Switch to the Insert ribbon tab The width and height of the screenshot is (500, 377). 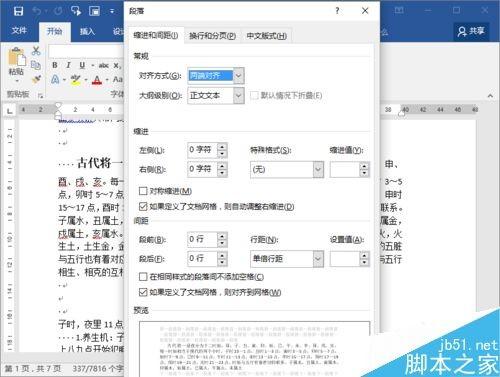87,32
